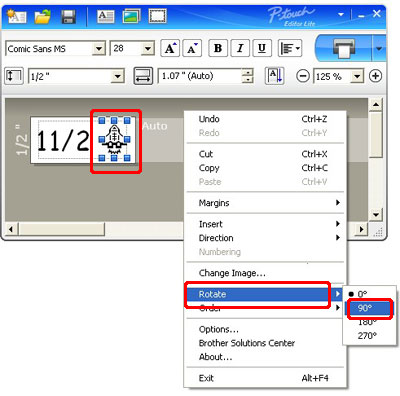Save the label with the floppy disk icon
The image size is (400, 396).
[x=69, y=16]
